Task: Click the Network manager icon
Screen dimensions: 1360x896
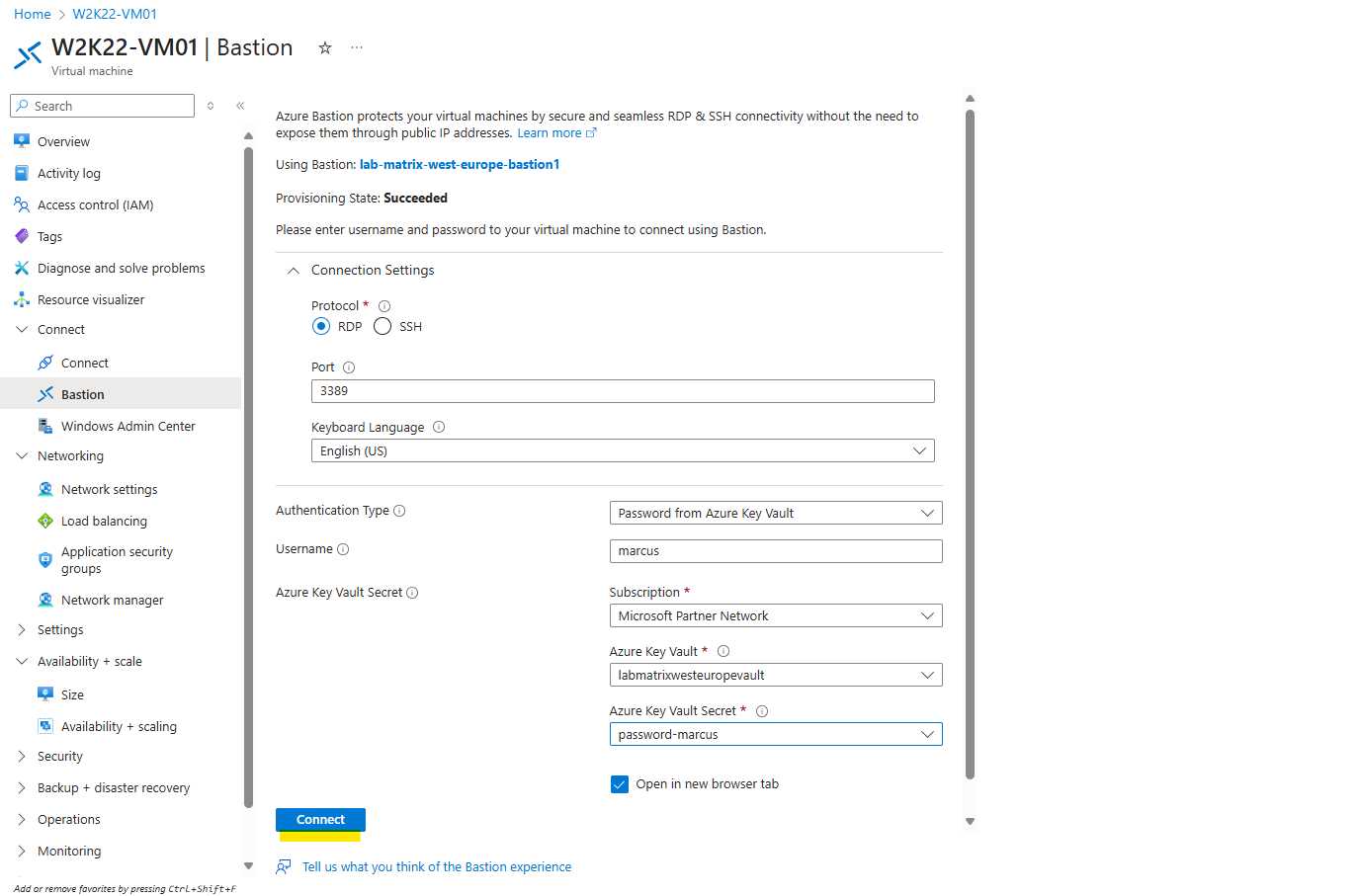Action: coord(45,600)
